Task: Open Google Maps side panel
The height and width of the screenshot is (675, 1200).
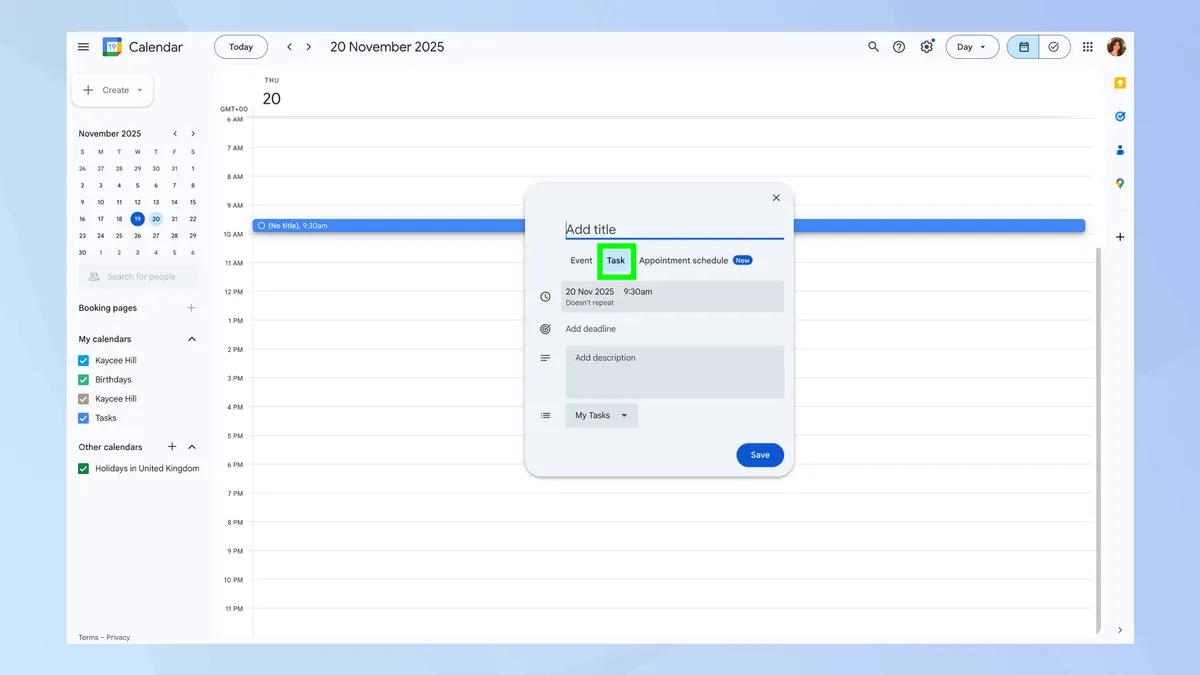Action: tap(1119, 184)
